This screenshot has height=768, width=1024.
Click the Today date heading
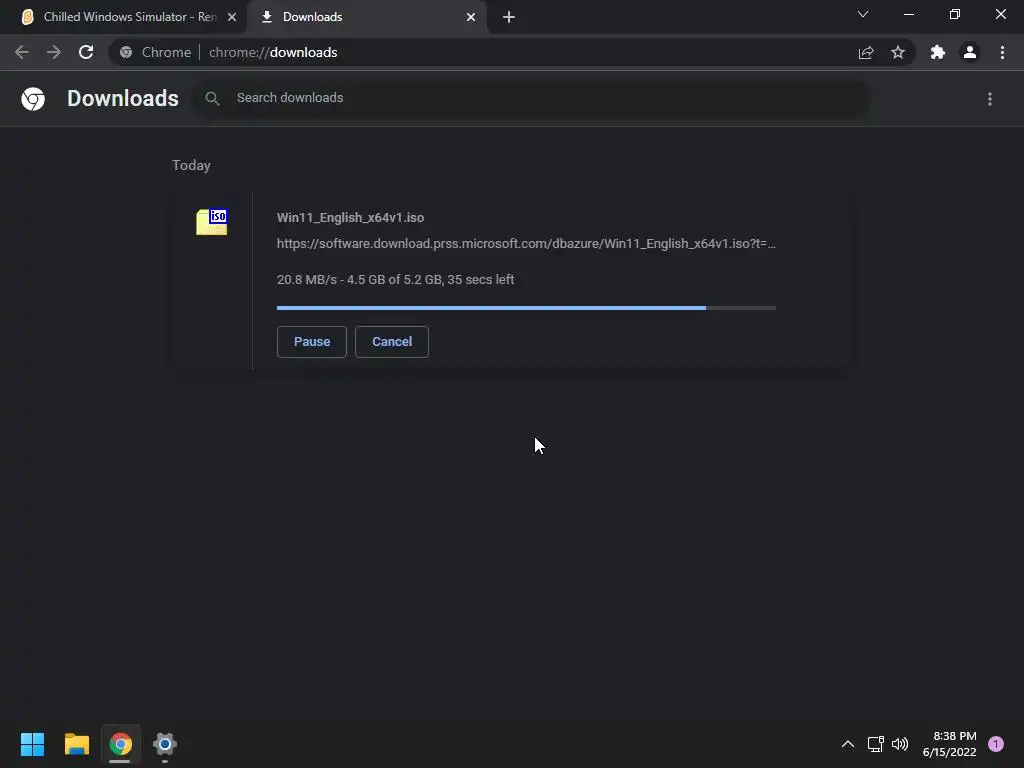(x=191, y=165)
